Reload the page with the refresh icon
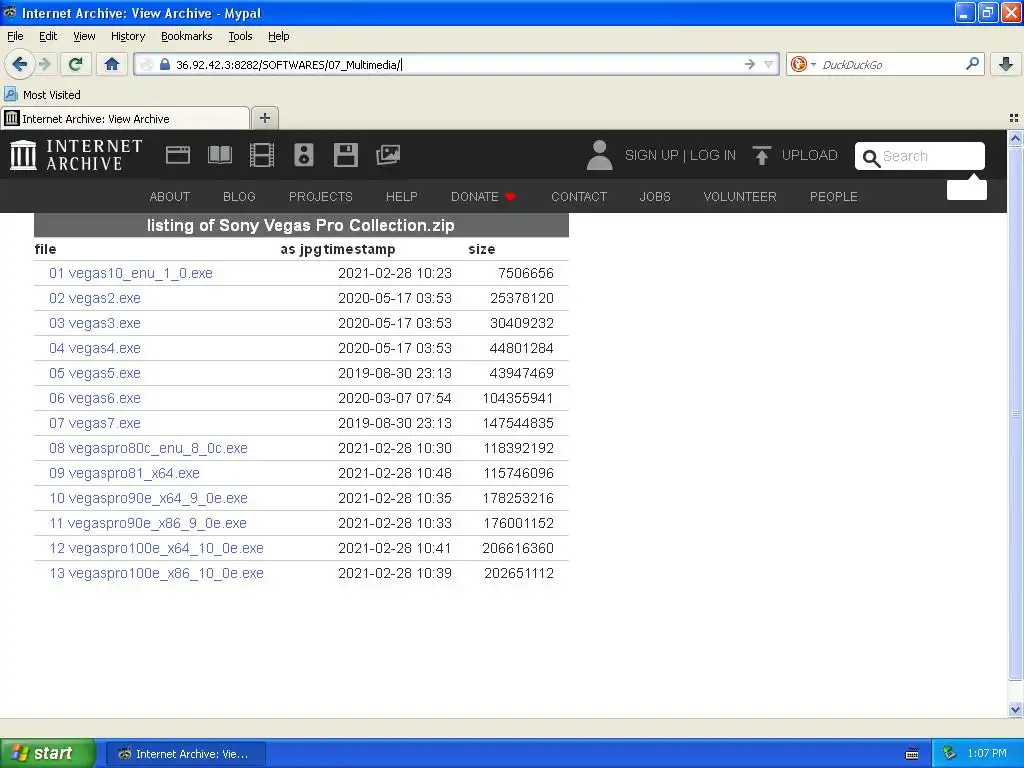This screenshot has height=768, width=1024. [x=75, y=64]
